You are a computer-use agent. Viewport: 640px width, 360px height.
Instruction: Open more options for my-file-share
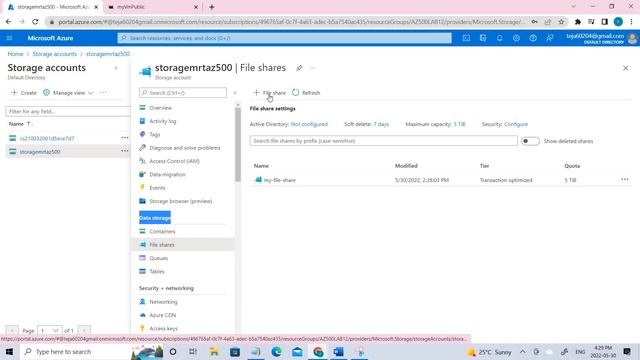click(625, 180)
